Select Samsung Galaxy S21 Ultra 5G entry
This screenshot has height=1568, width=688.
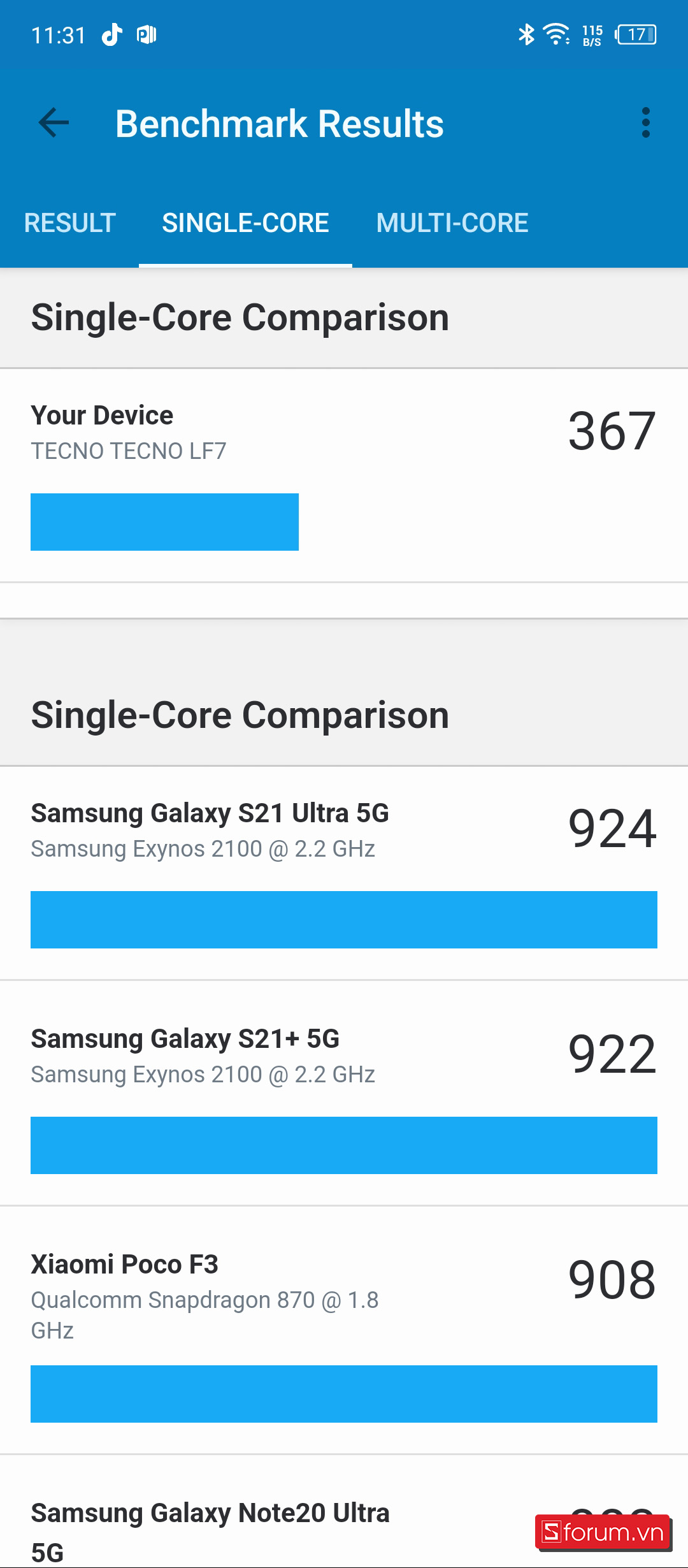210,829
